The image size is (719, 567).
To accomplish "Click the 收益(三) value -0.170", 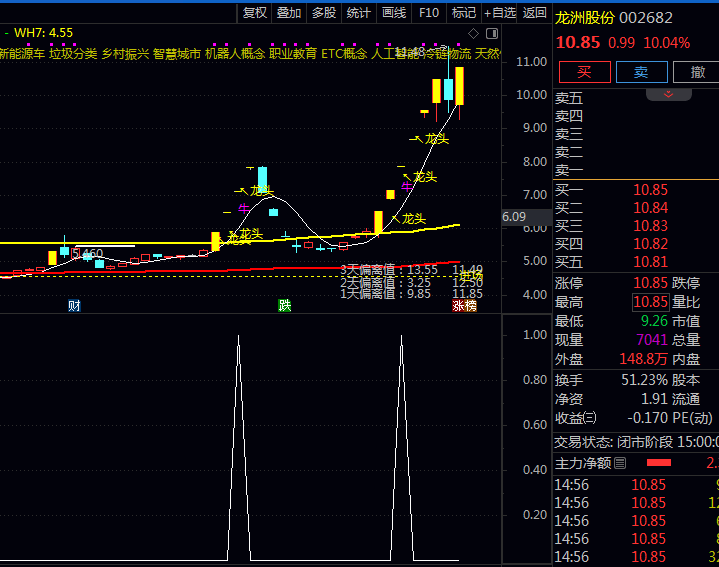I will (647, 418).
